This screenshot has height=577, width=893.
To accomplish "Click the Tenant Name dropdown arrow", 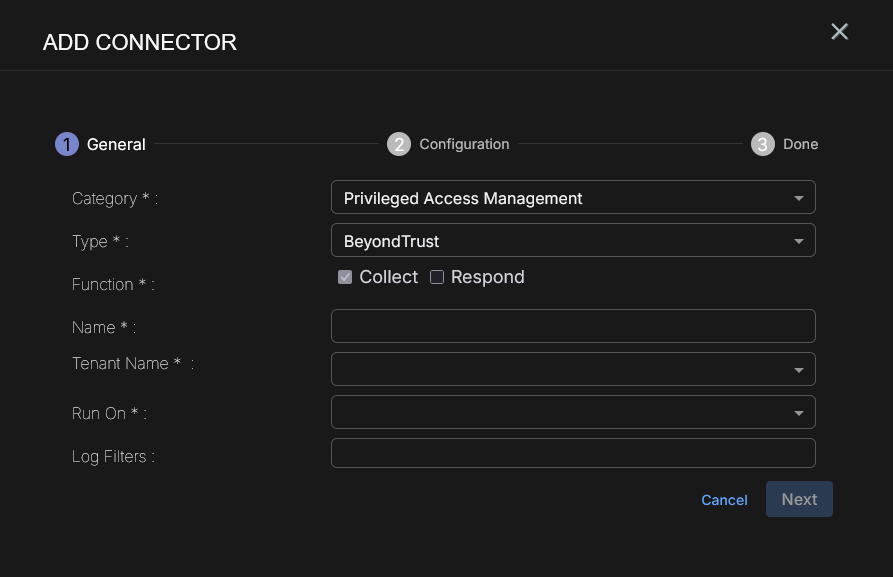I will pyautogui.click(x=798, y=370).
